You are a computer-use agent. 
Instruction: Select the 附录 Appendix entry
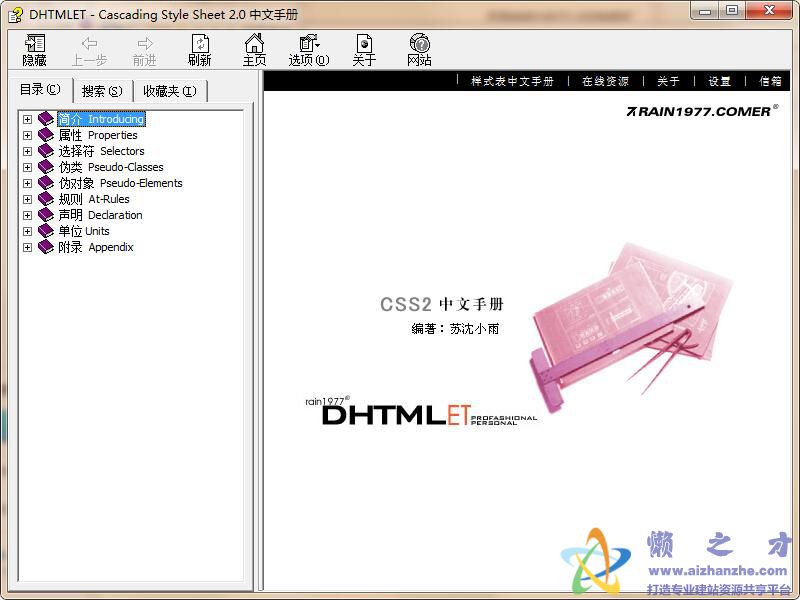(x=95, y=247)
